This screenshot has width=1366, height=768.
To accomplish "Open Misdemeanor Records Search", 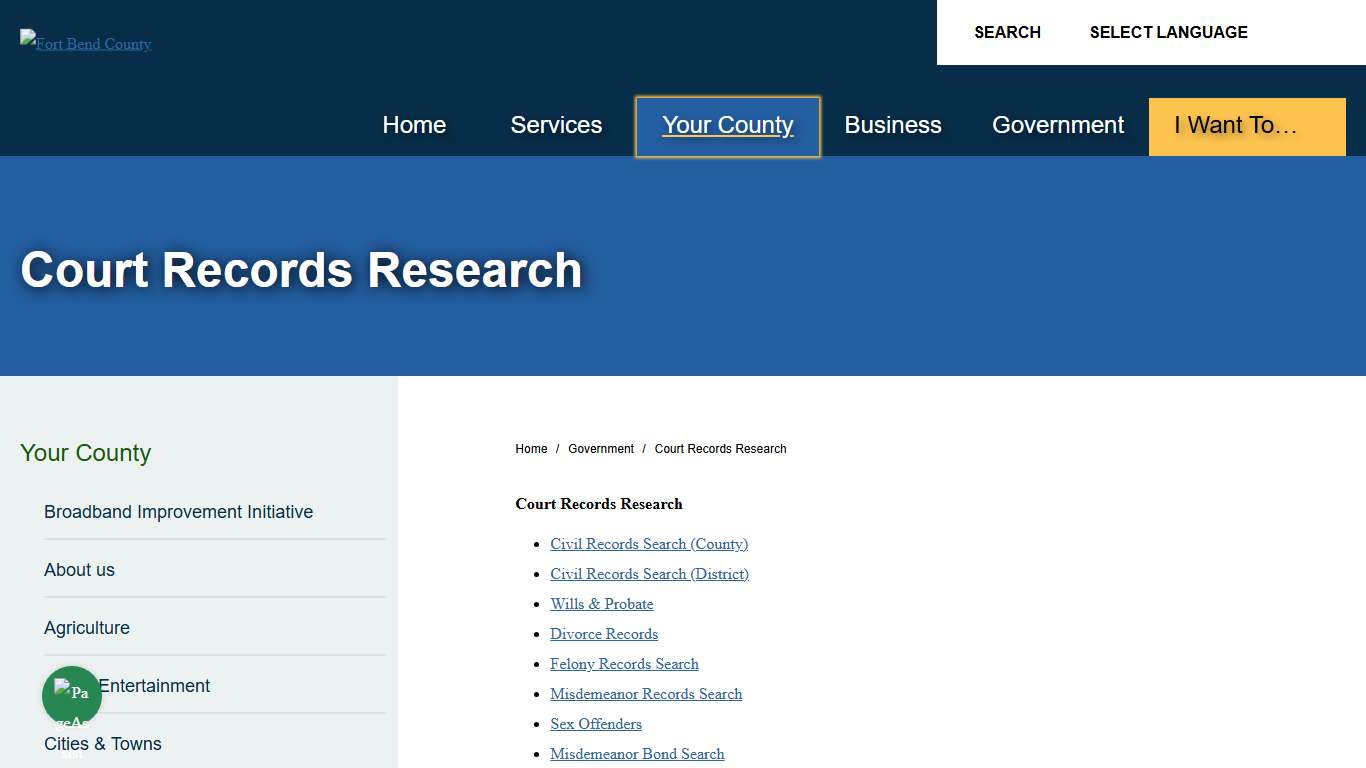I will click(x=646, y=693).
